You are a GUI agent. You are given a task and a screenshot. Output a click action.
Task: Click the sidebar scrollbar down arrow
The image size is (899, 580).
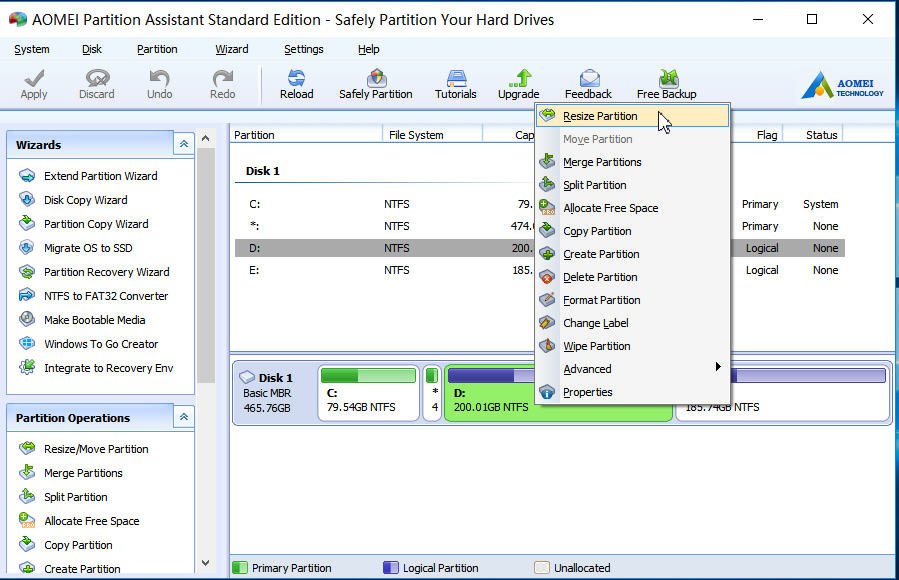(x=206, y=563)
